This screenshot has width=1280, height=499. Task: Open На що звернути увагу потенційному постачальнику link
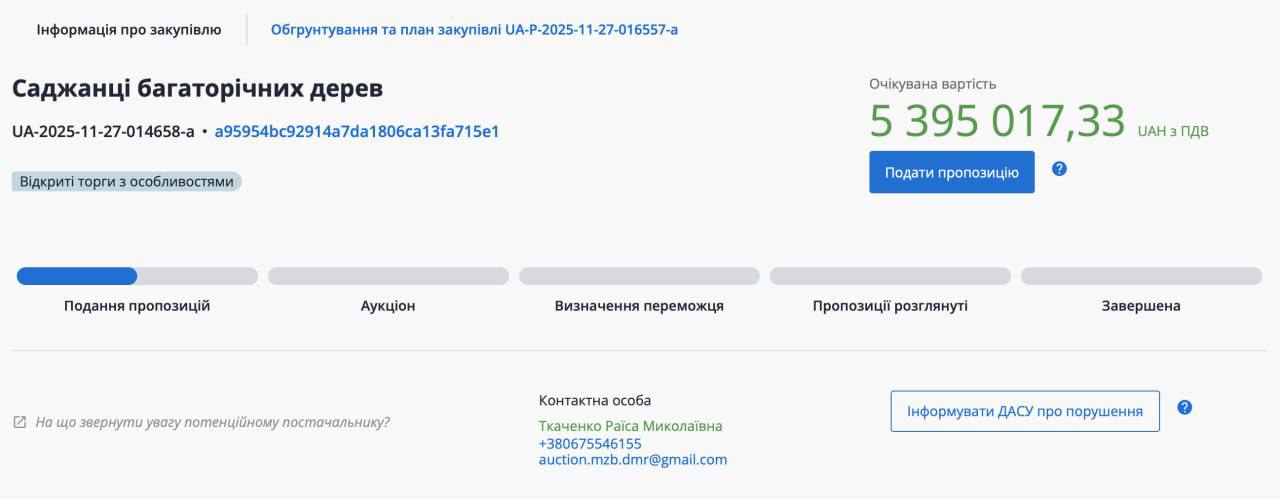(x=212, y=422)
